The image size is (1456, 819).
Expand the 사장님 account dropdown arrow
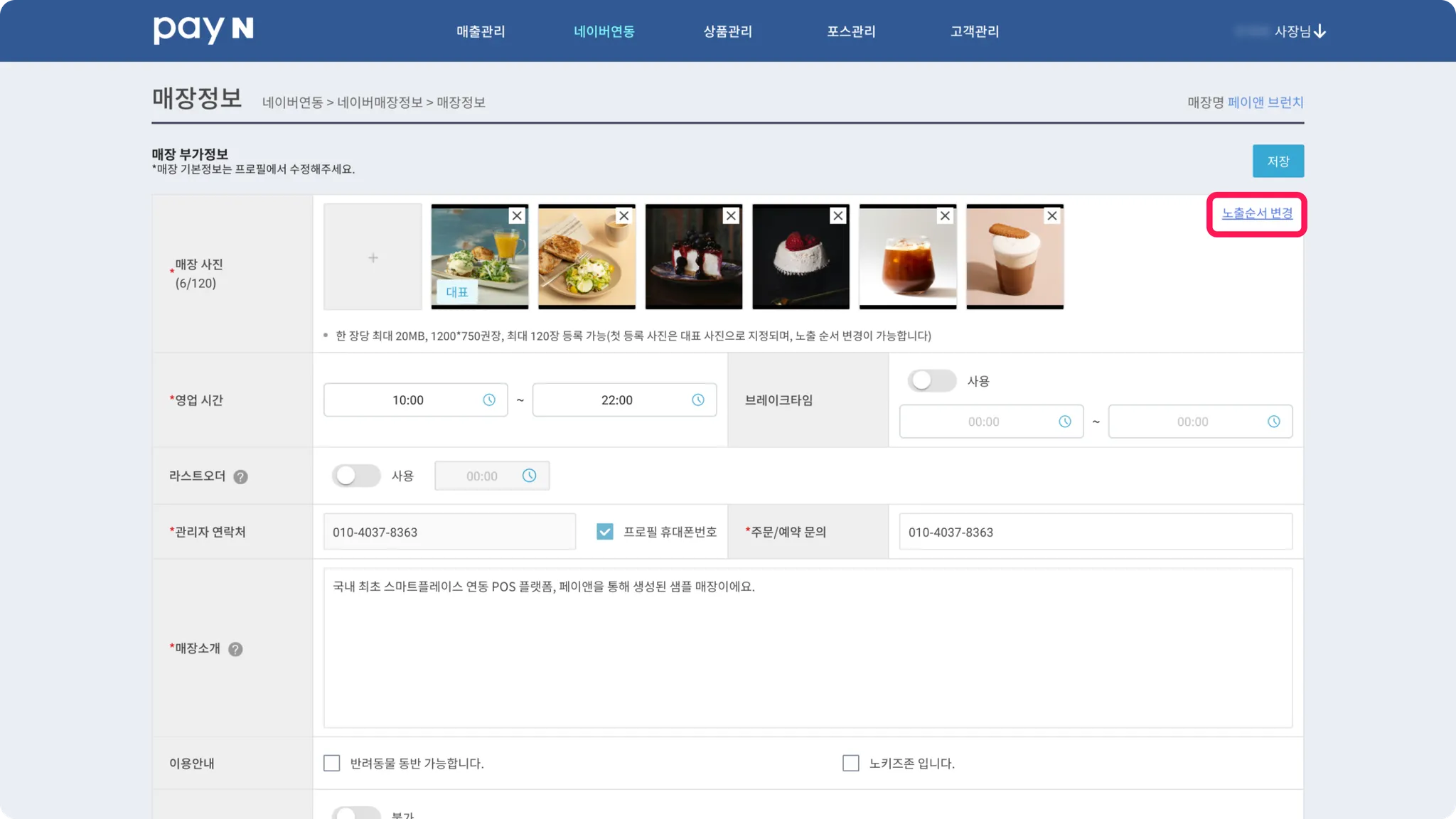coord(1320,31)
